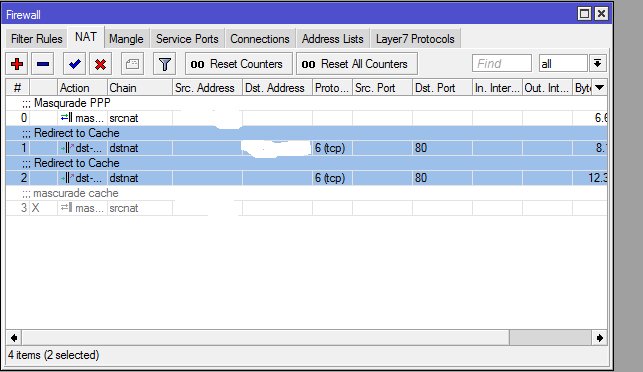Viewport: 643px width, 372px height.
Task: Focus the Find search field
Action: click(x=502, y=64)
